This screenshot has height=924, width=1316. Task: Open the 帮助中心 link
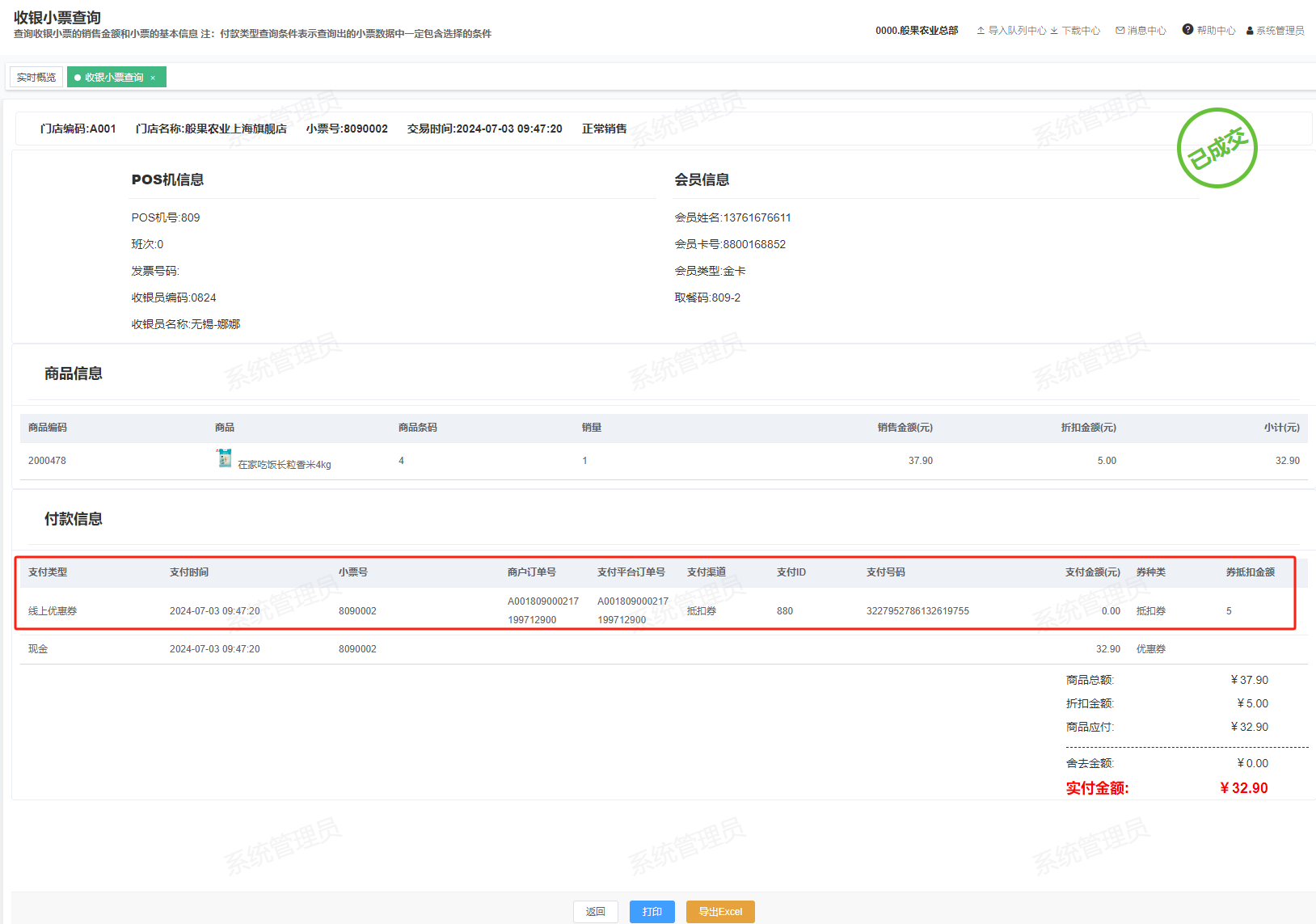[1216, 31]
